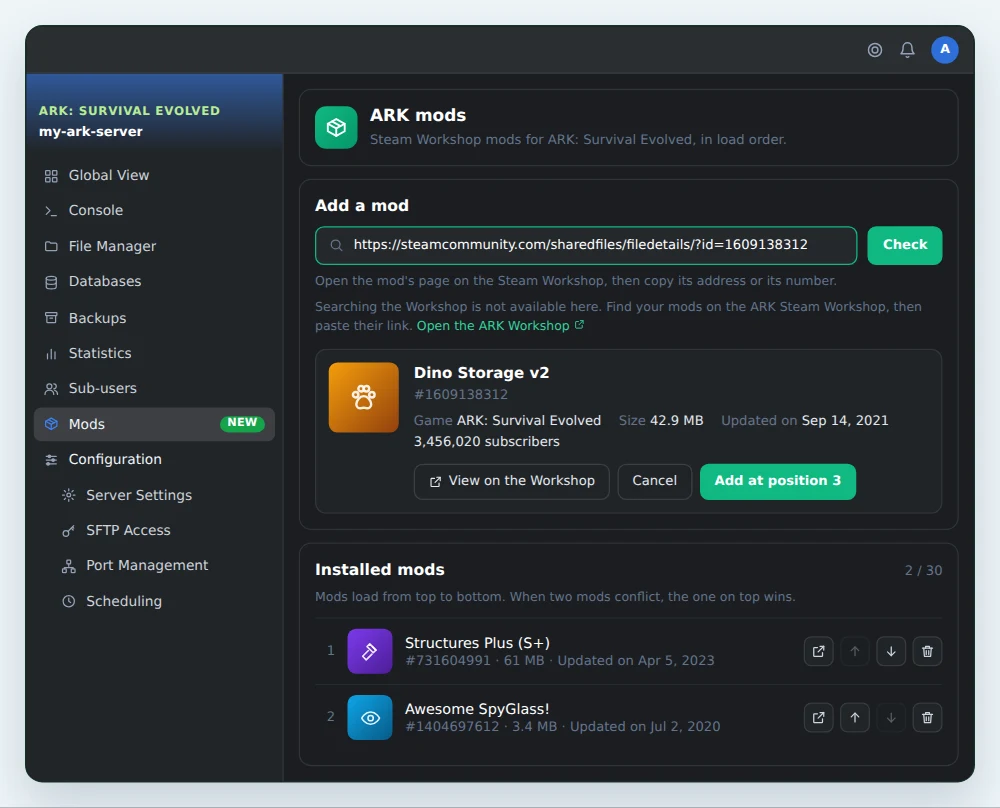Click my-ark-server name in sidebar
Viewport: 1000px width, 808px height.
[x=91, y=132]
